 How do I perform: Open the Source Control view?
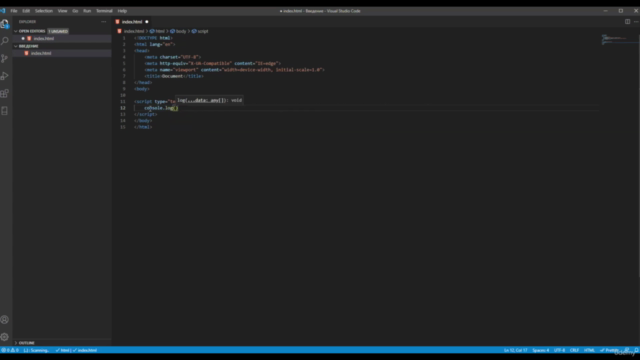coord(5,58)
